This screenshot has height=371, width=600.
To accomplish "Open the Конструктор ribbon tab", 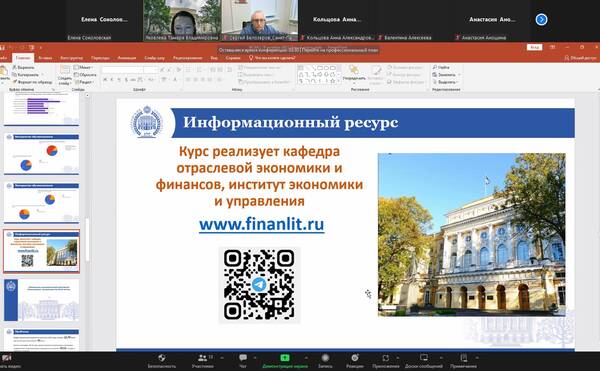I will tap(72, 58).
